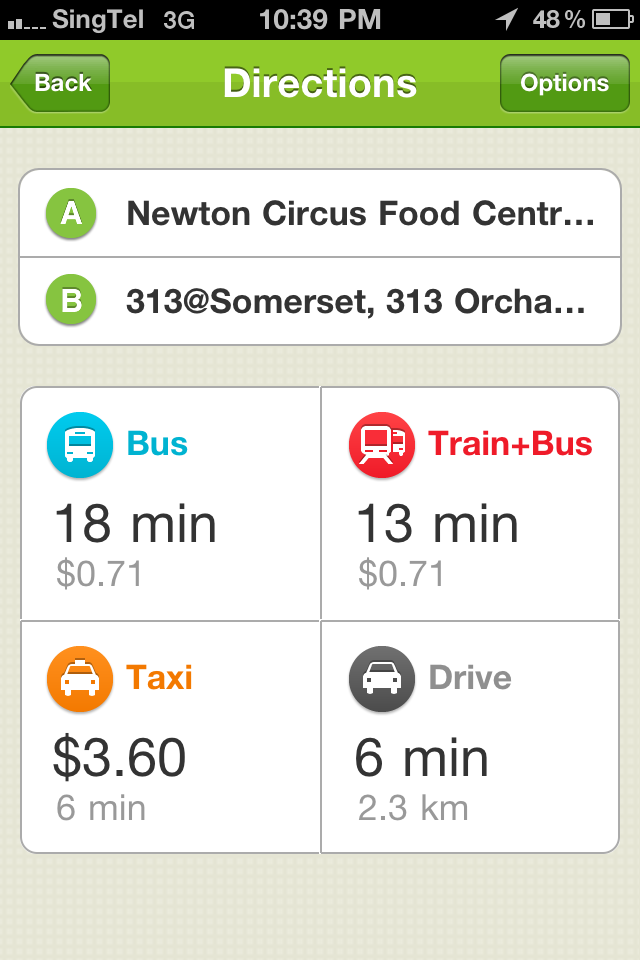Tap the 2.3 km drive distance

click(413, 808)
